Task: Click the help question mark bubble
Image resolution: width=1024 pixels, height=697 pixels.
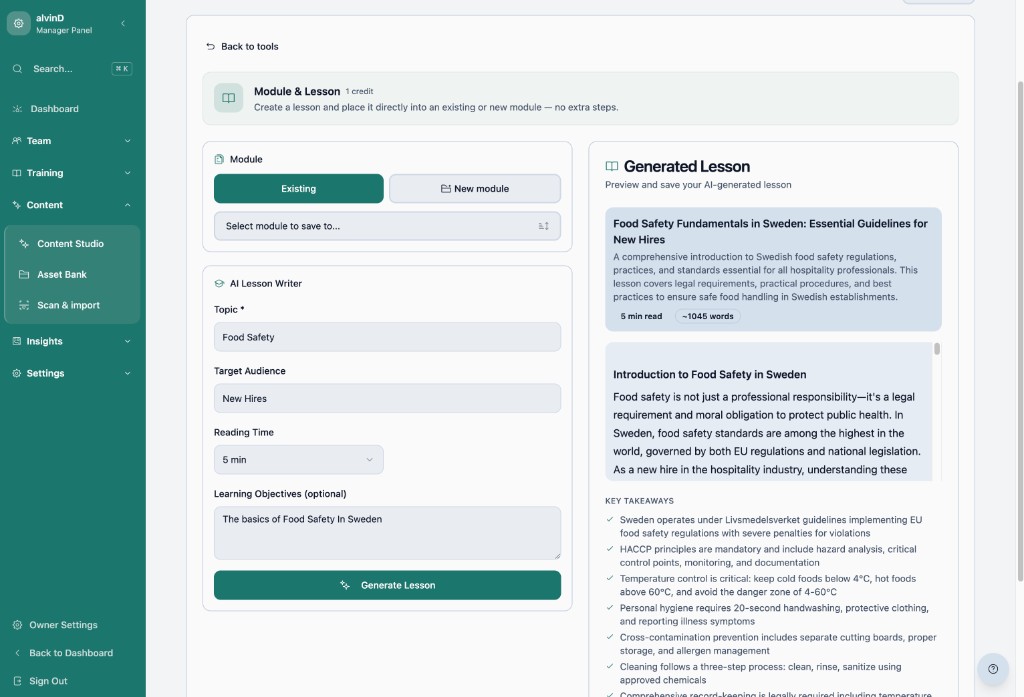Action: [x=993, y=668]
